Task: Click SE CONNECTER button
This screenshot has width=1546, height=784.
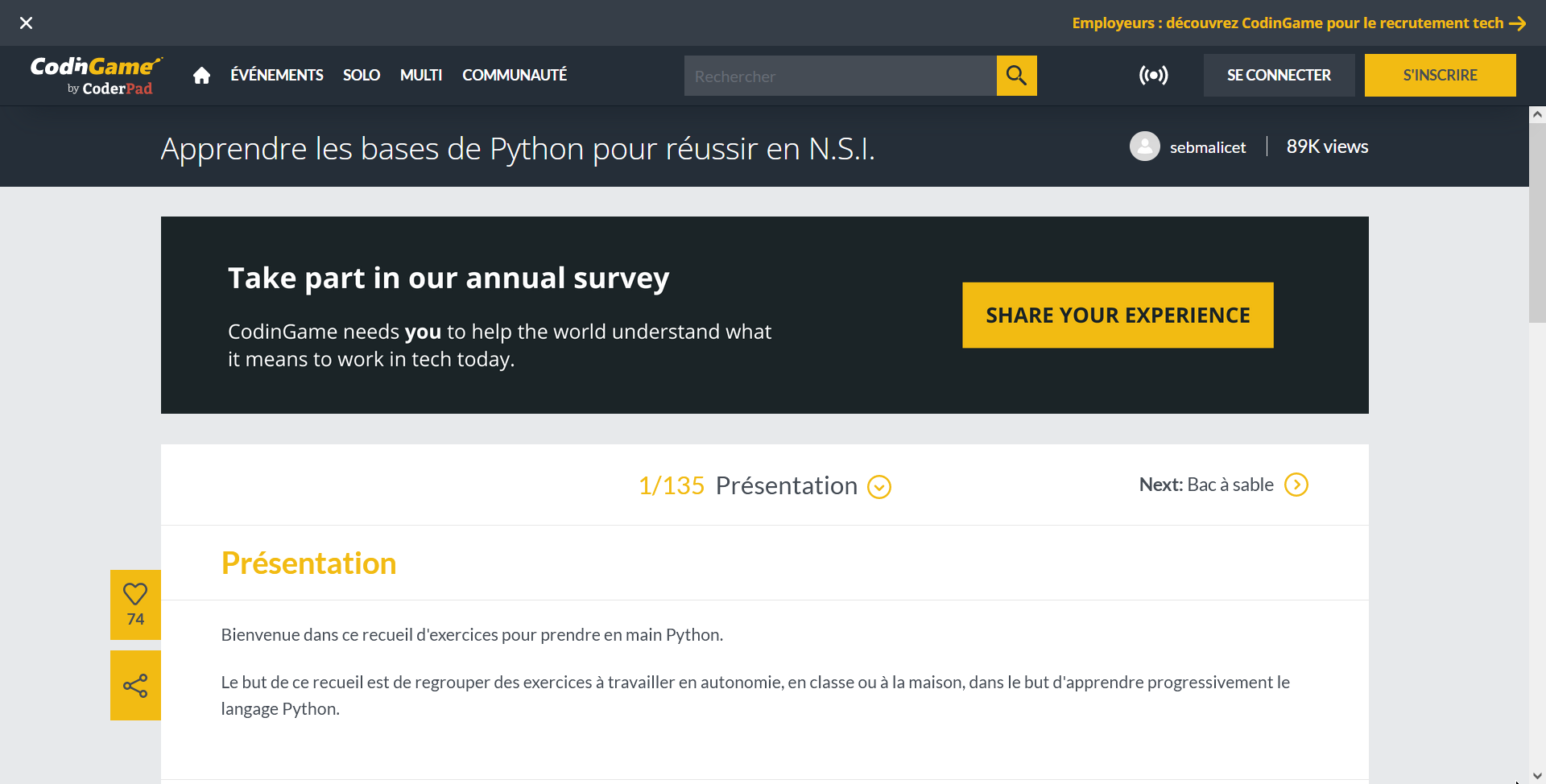Action: click(x=1279, y=75)
